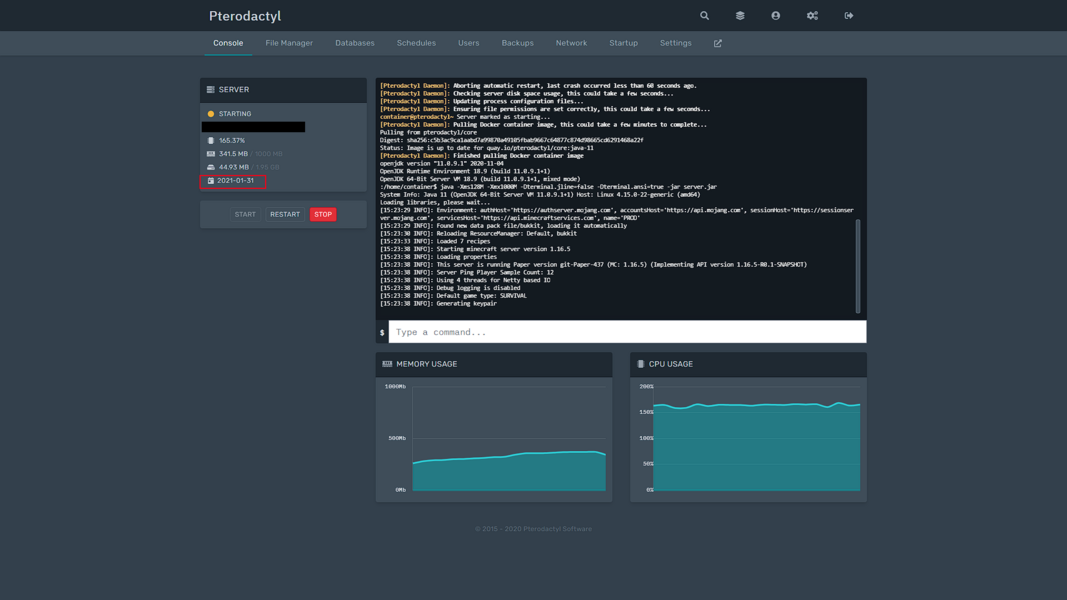This screenshot has height=600, width=1067.
Task: Select the Backups tab
Action: pyautogui.click(x=517, y=43)
